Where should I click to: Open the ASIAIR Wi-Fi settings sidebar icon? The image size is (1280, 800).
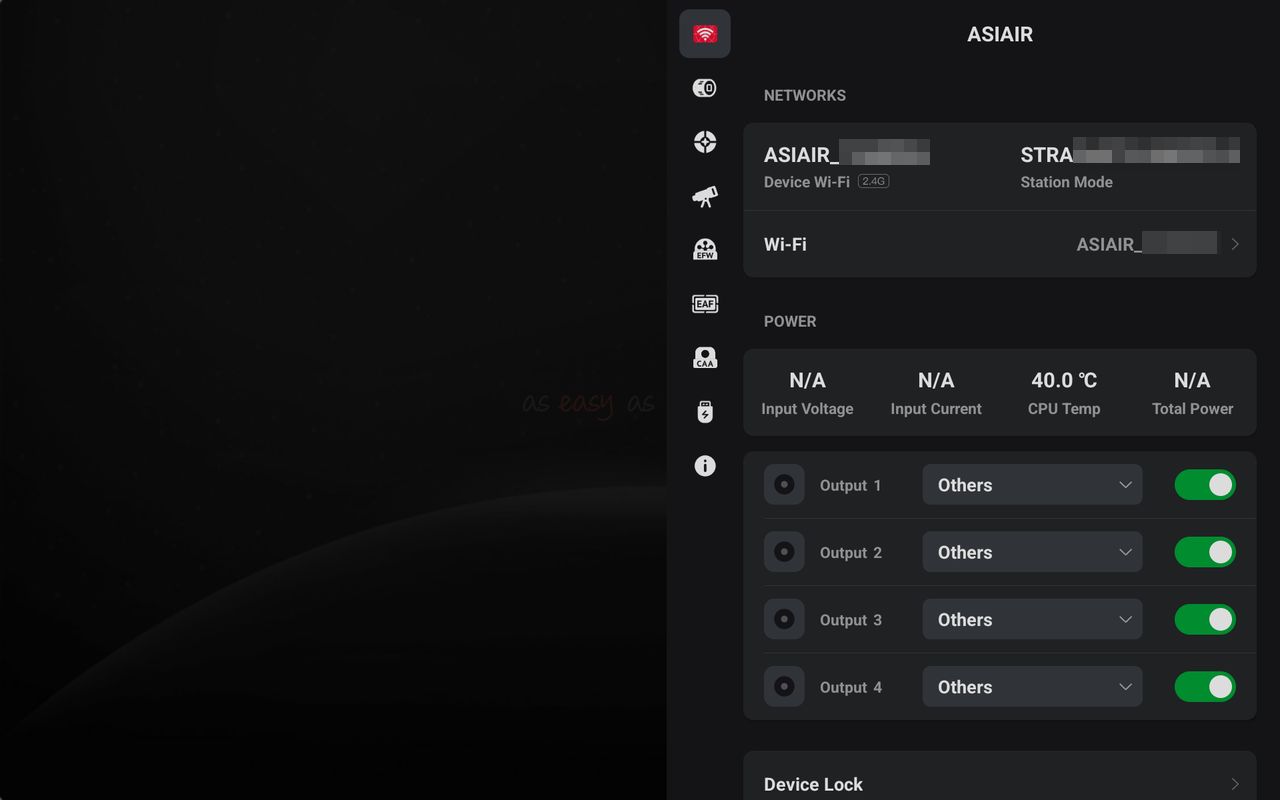705,34
